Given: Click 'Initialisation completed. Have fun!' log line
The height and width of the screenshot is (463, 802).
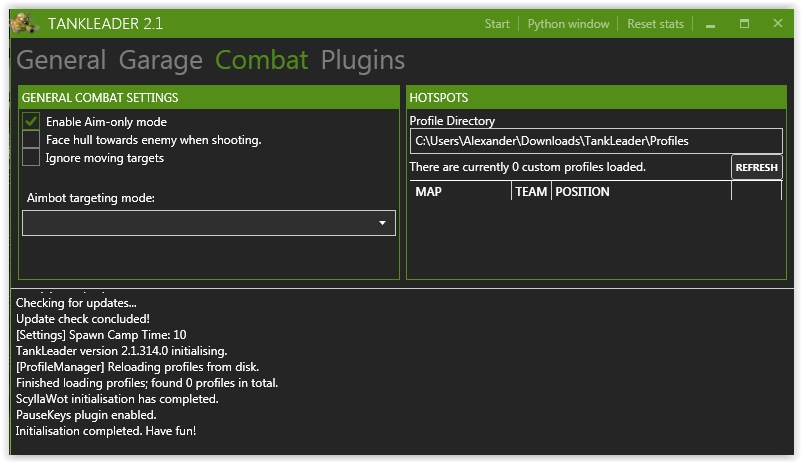Looking at the screenshot, I should pyautogui.click(x=106, y=431).
